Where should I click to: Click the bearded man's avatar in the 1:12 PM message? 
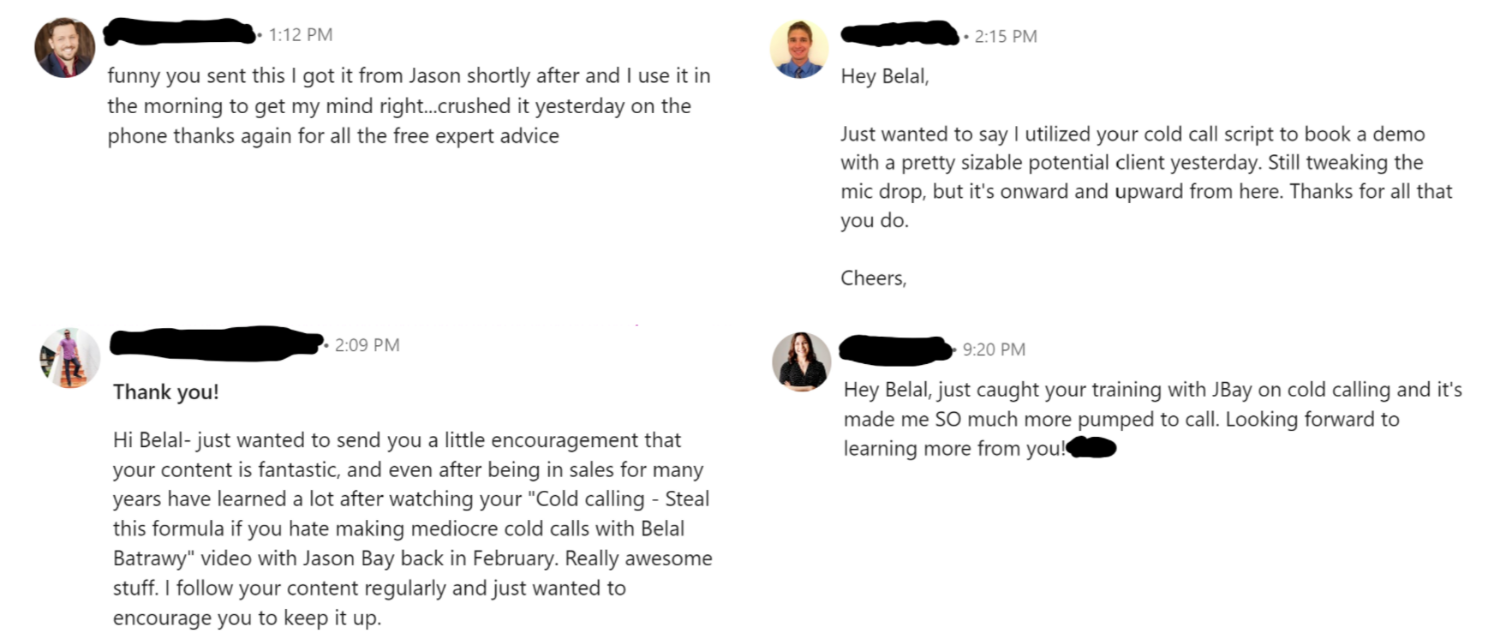point(65,47)
